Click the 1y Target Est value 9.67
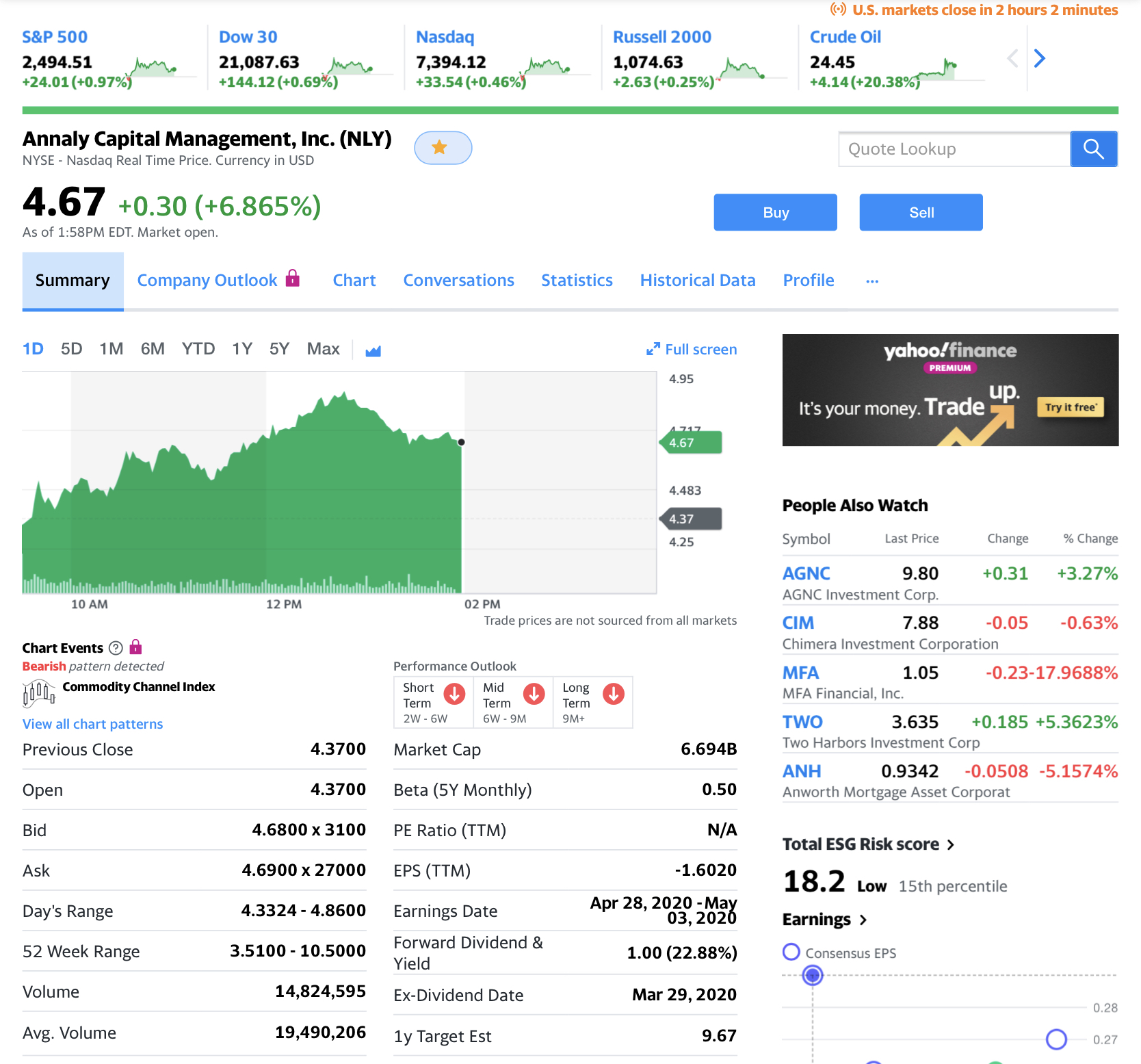Image resolution: width=1141 pixels, height=1064 pixels. 720,1036
